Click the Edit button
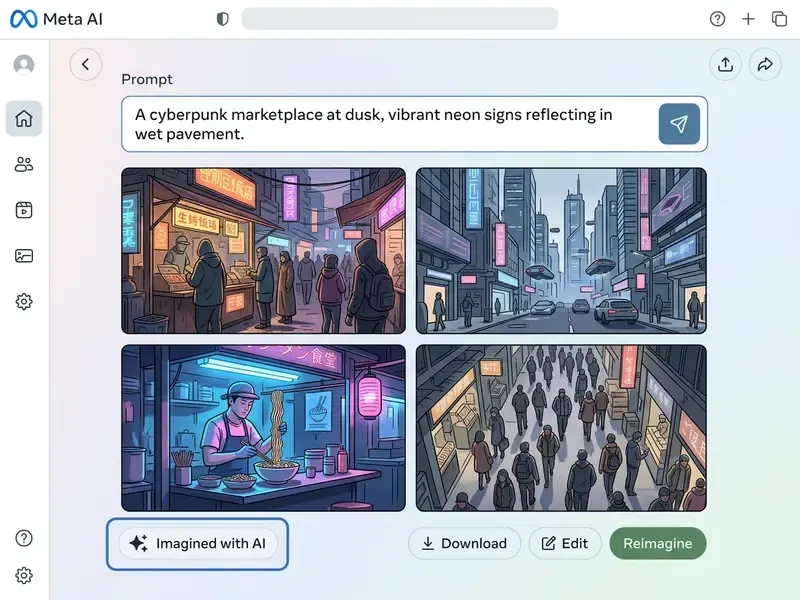The height and width of the screenshot is (600, 800). click(x=565, y=543)
